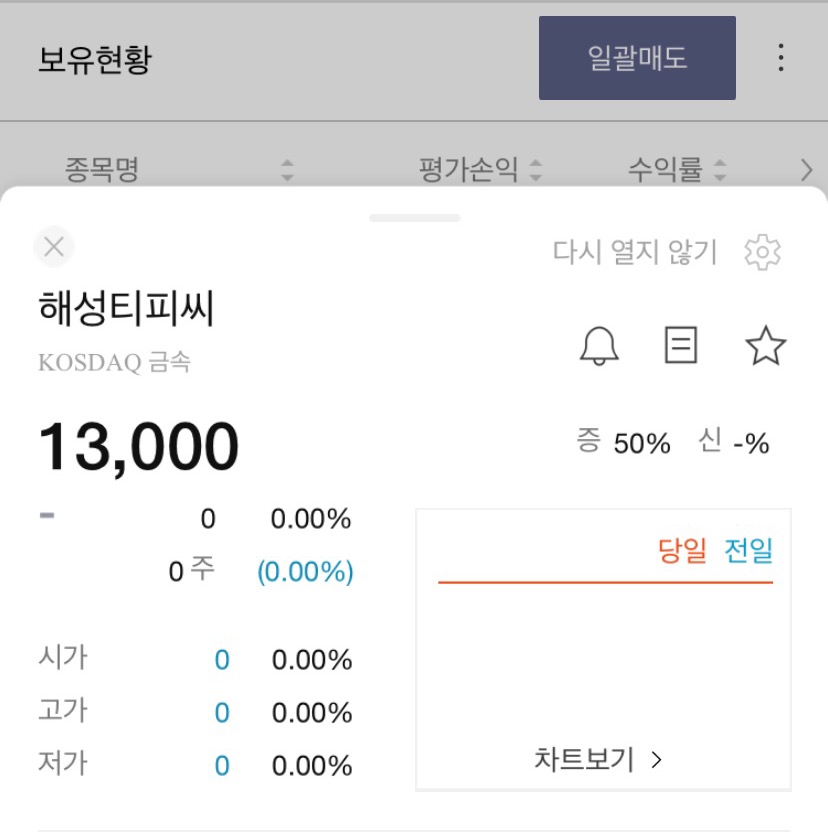Tap the 일괄매도 bulk sell button
Viewport: 828px width, 832px height.
tap(637, 58)
